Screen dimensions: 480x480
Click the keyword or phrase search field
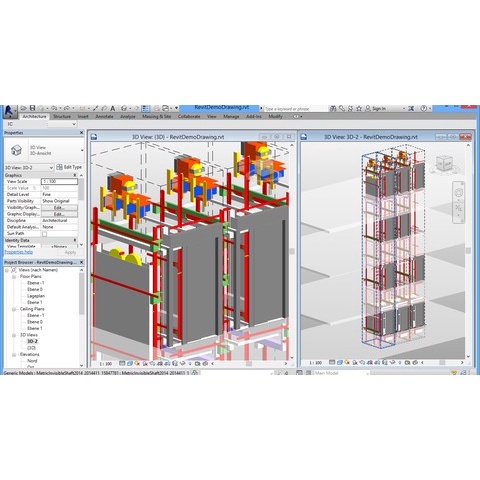click(295, 109)
